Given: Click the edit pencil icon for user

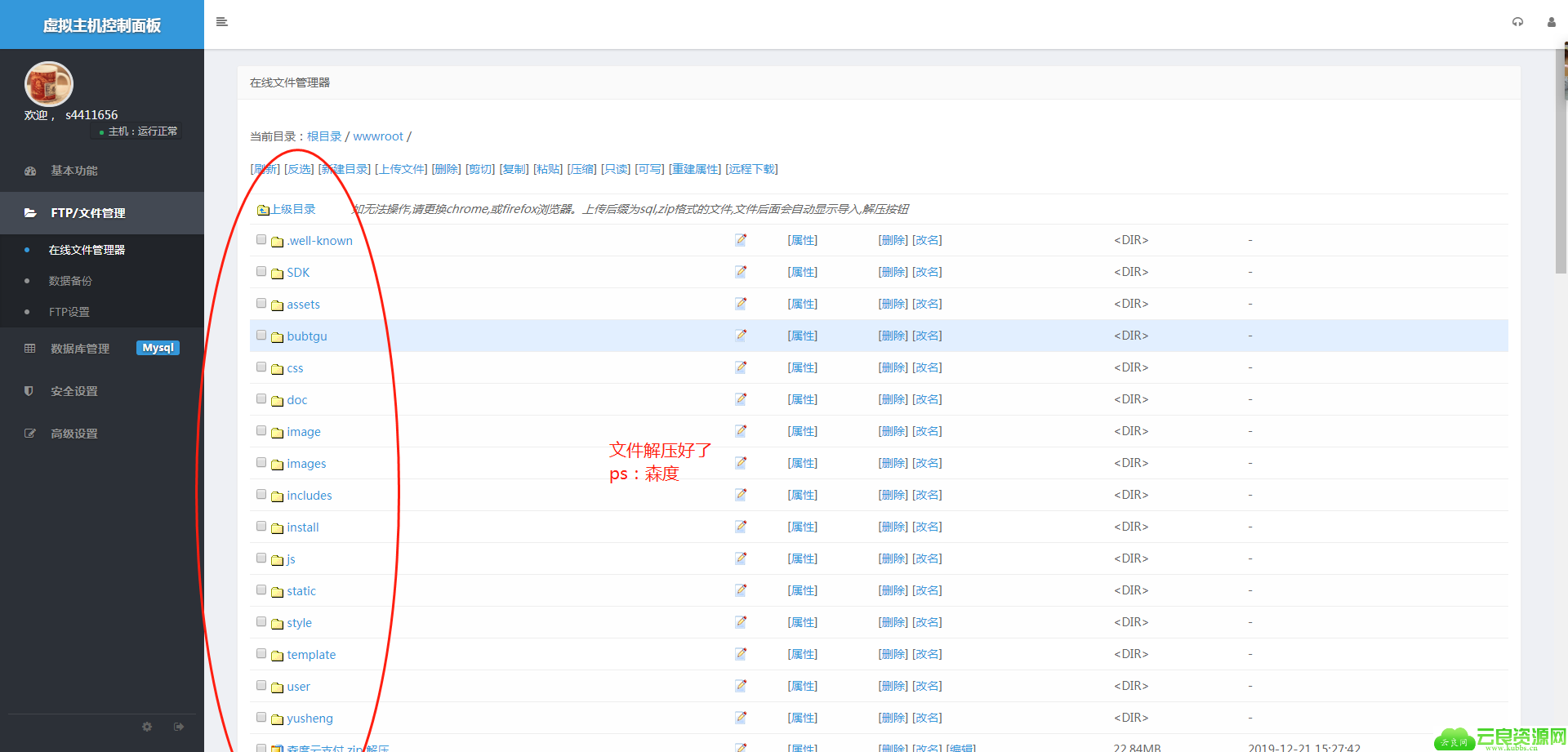Looking at the screenshot, I should (741, 686).
